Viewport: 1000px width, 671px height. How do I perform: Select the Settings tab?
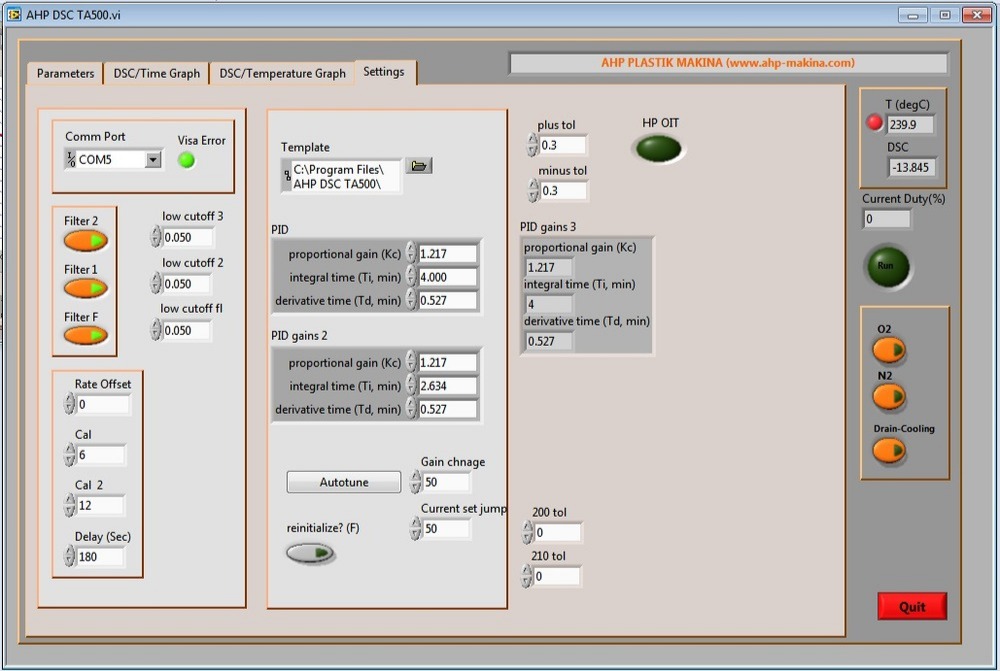coord(384,71)
